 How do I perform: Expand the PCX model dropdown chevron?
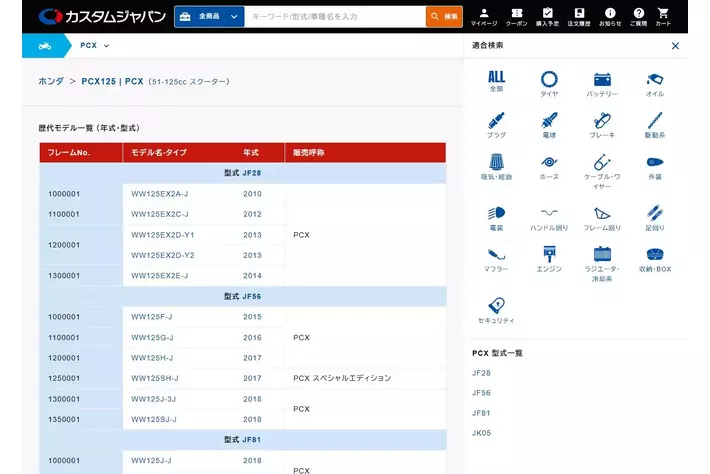tap(106, 46)
